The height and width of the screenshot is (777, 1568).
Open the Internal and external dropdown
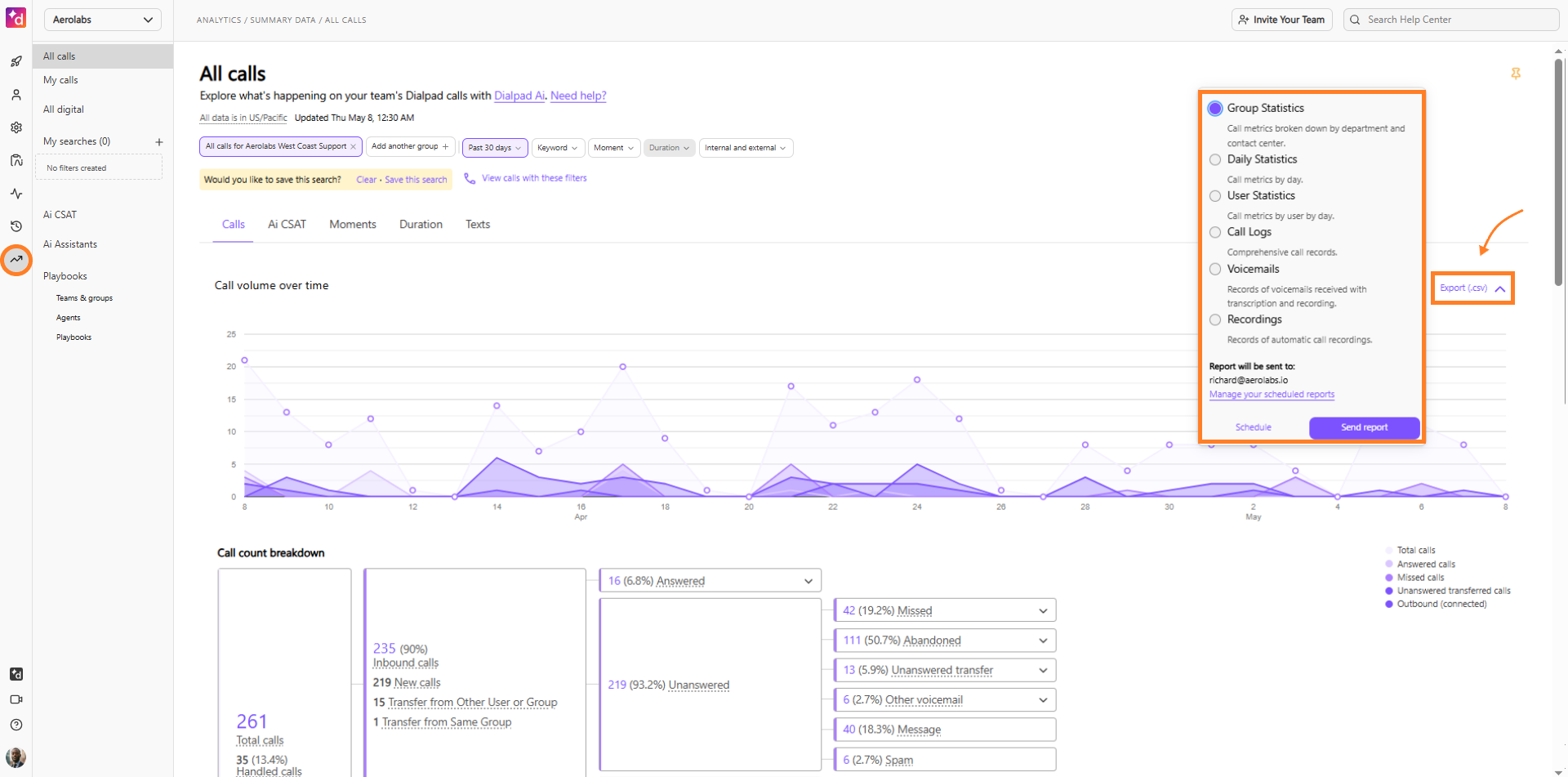746,148
